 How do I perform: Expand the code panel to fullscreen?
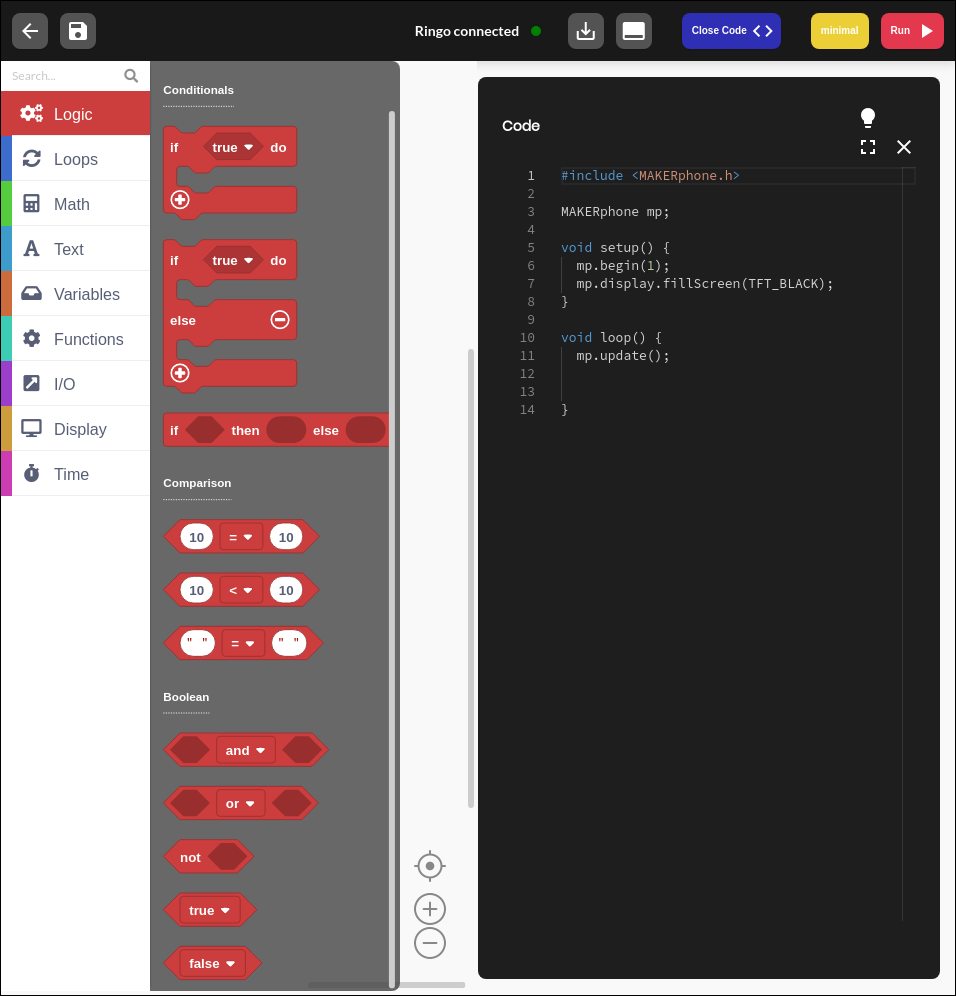tap(868, 147)
